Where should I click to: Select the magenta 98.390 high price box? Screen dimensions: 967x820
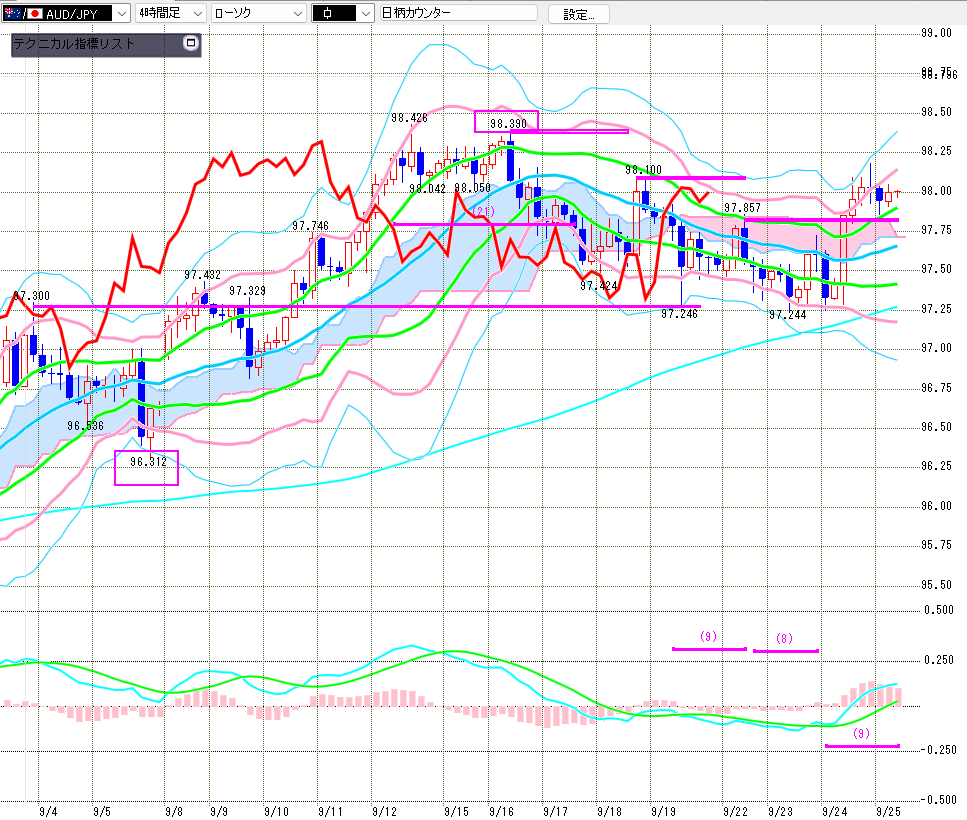coord(506,121)
